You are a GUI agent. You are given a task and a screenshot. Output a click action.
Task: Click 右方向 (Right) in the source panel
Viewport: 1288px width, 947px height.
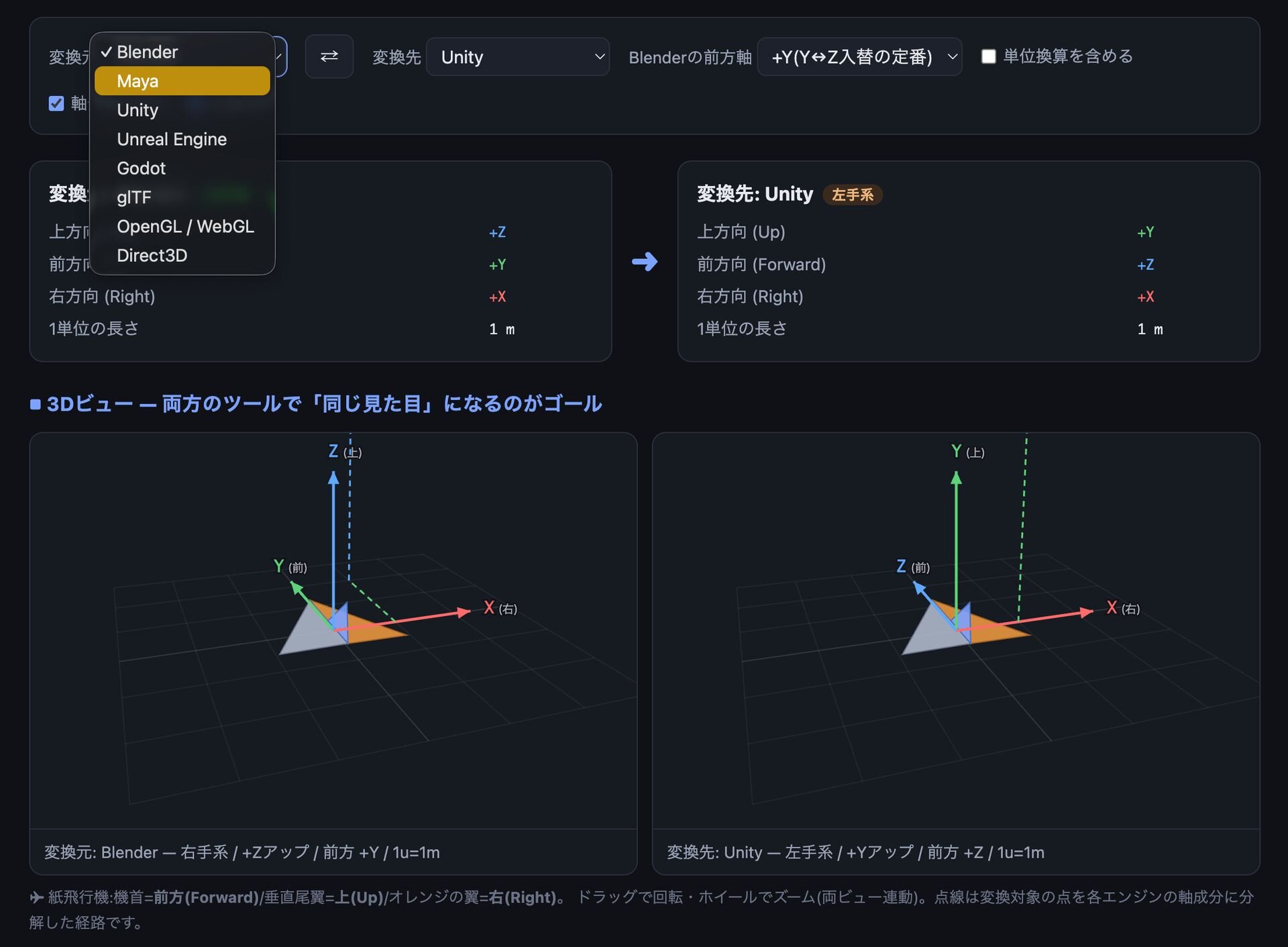(102, 296)
